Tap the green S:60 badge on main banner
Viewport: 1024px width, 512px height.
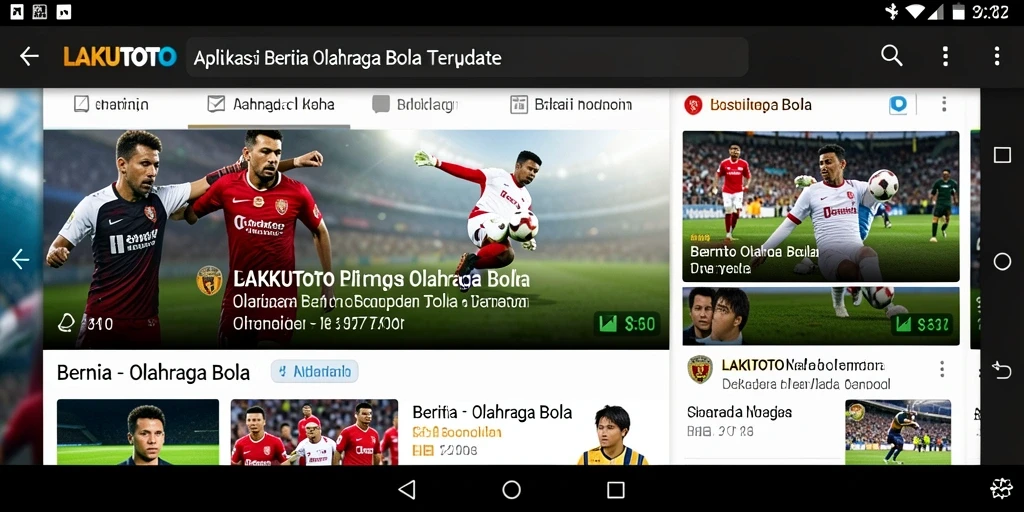click(x=627, y=323)
